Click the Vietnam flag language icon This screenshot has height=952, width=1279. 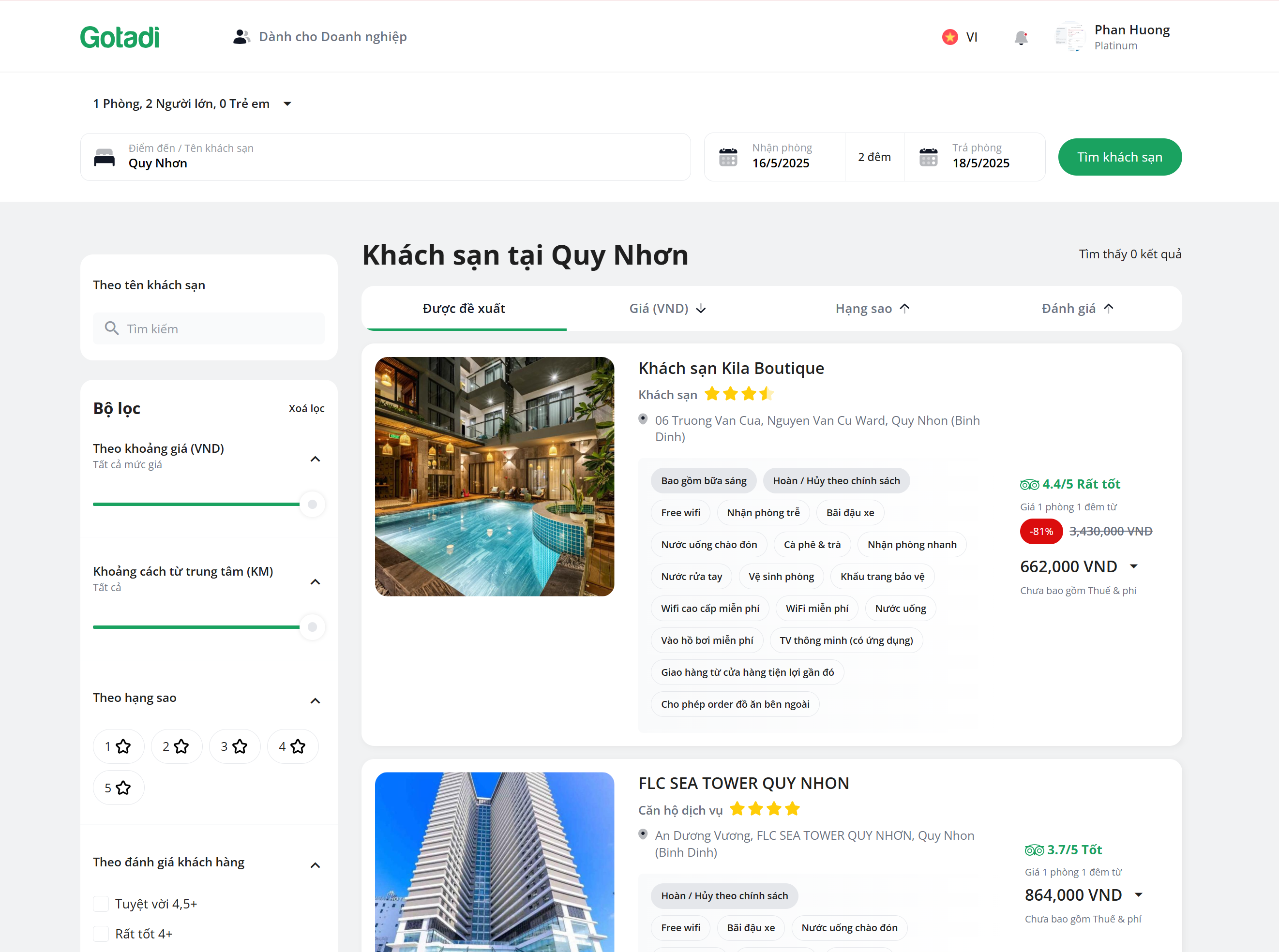point(949,37)
